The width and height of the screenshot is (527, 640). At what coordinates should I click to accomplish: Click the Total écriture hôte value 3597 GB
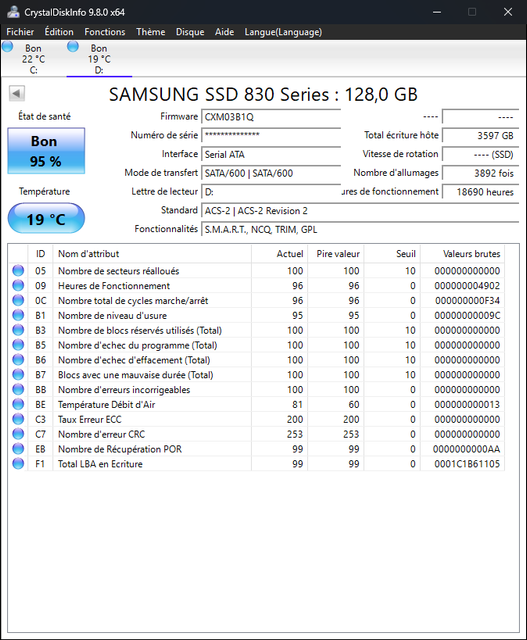click(x=480, y=136)
